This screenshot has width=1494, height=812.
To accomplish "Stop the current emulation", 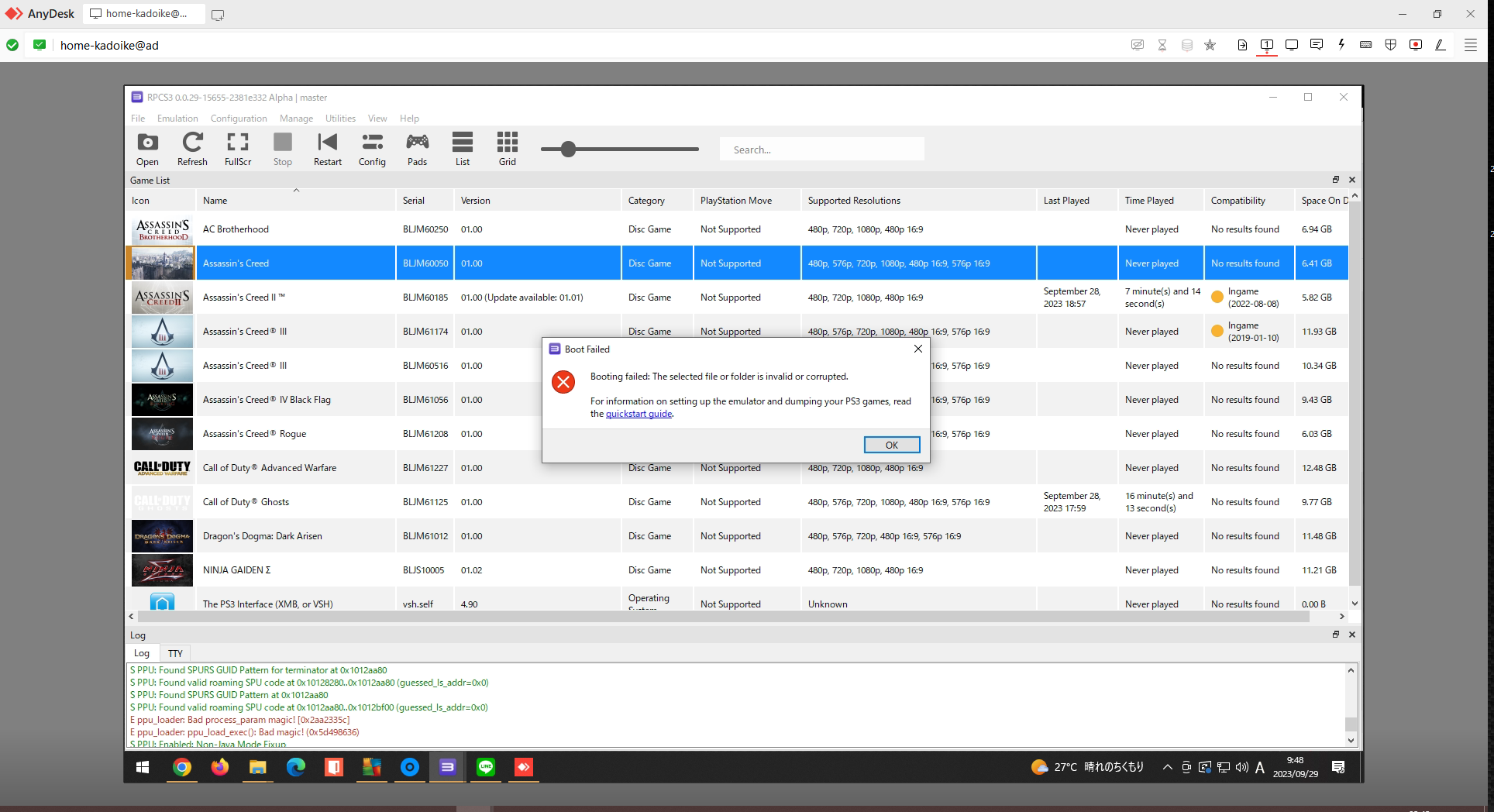I will 282,149.
